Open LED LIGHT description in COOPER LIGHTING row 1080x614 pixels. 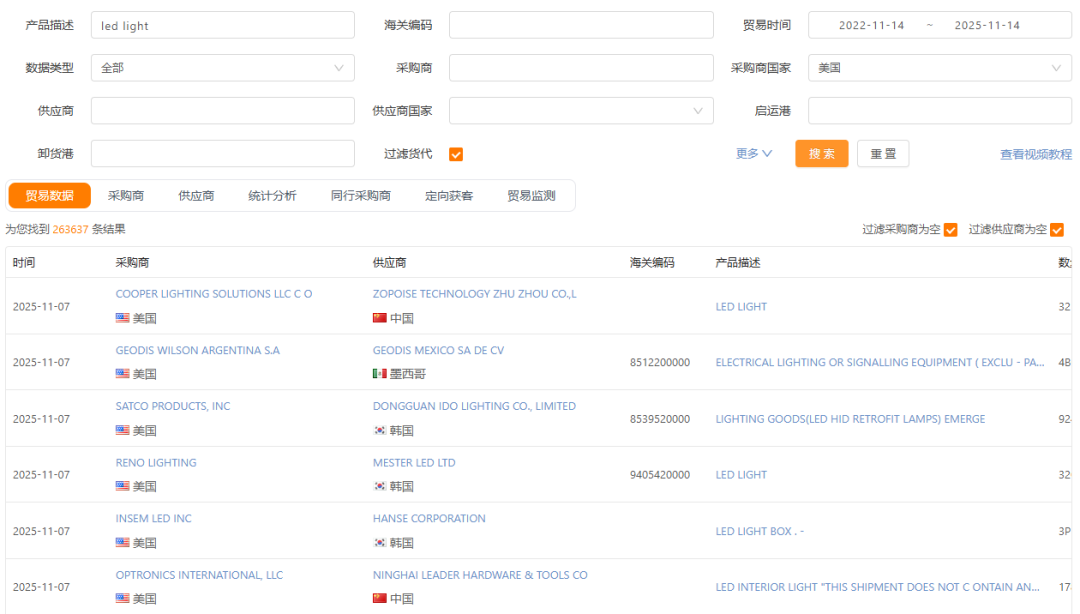coord(741,307)
